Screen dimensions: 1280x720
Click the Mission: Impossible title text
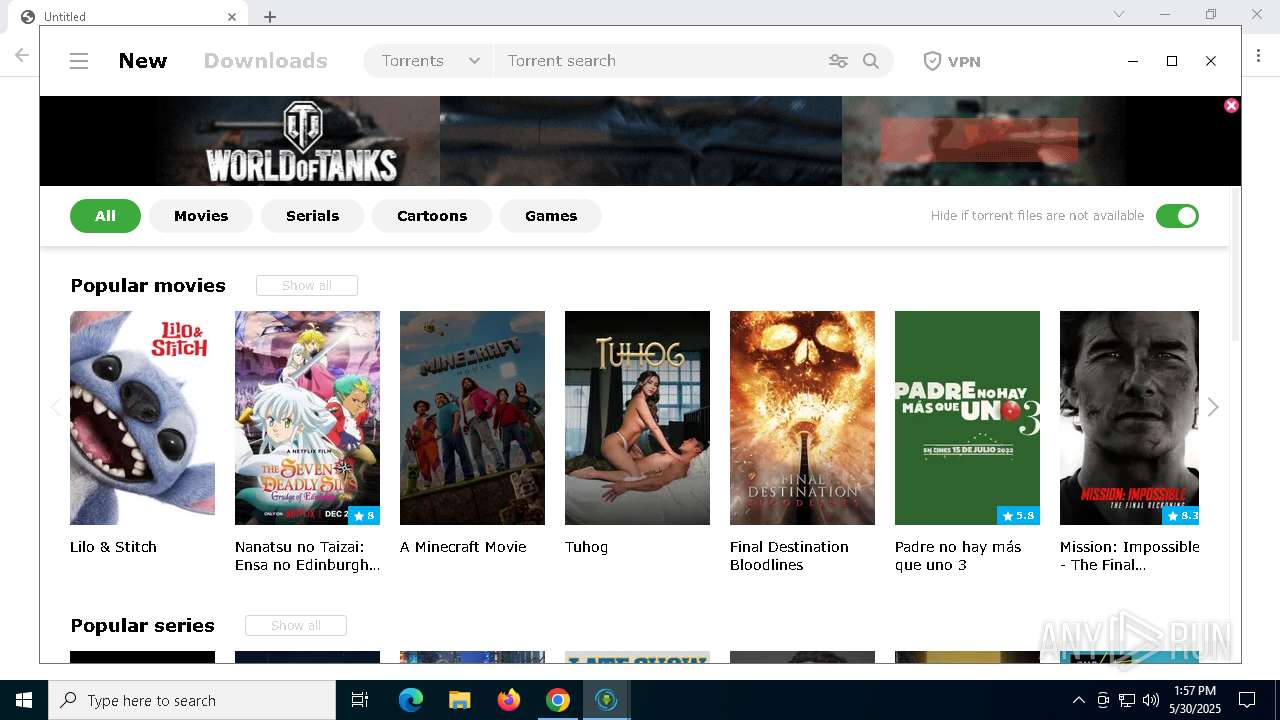click(1129, 556)
